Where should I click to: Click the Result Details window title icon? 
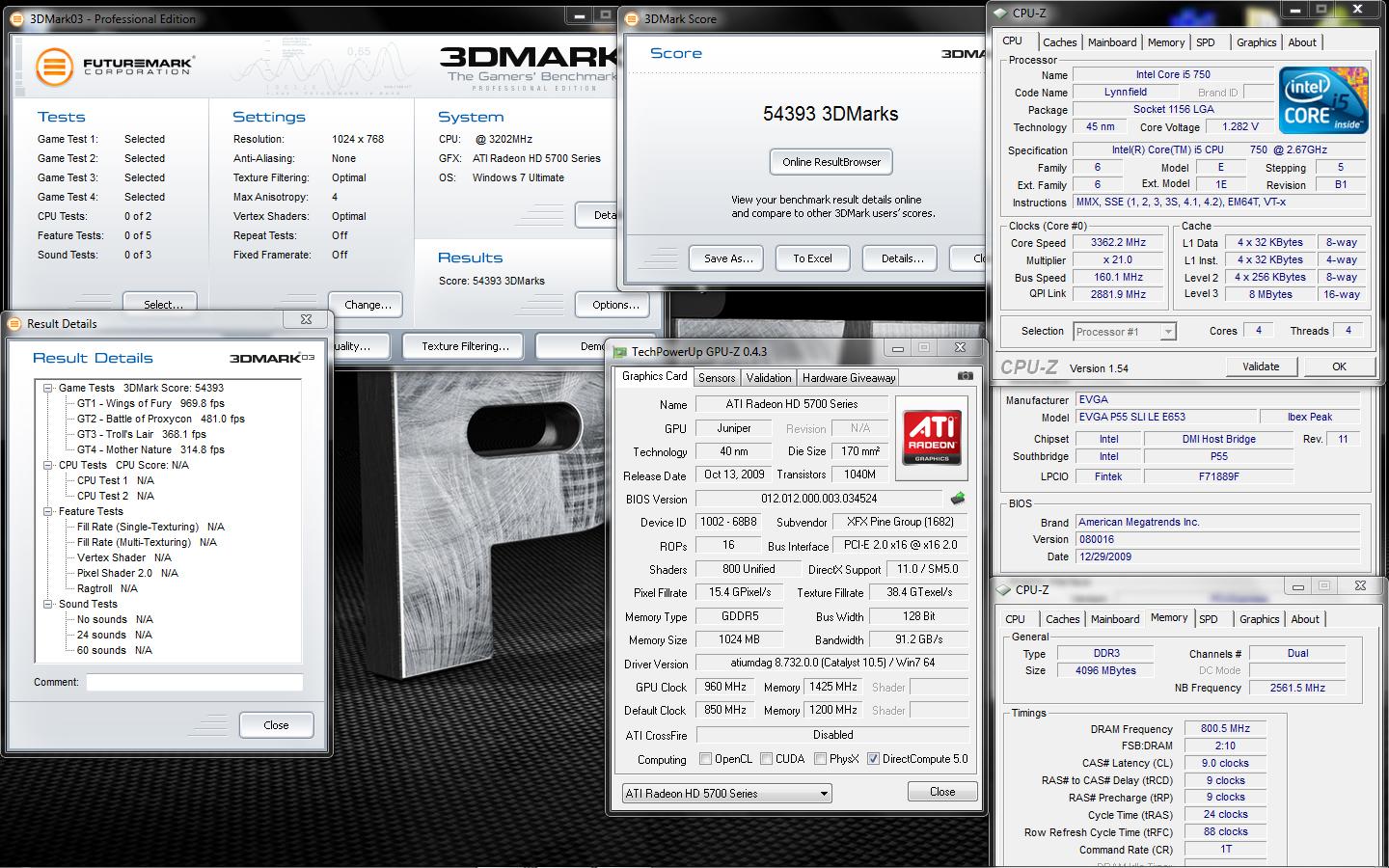[x=15, y=323]
